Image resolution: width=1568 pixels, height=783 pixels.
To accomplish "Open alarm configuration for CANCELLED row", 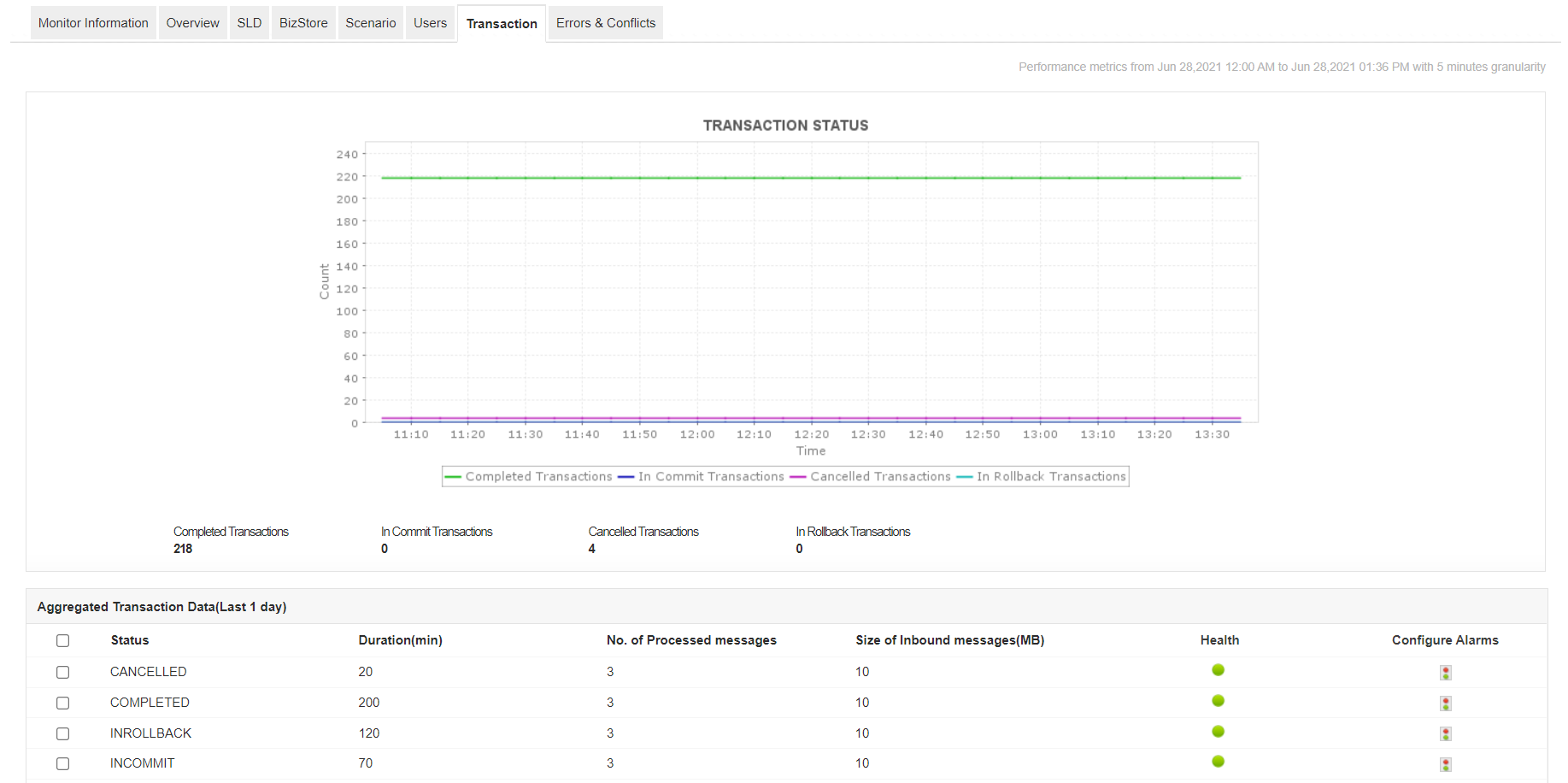I will coord(1445,673).
